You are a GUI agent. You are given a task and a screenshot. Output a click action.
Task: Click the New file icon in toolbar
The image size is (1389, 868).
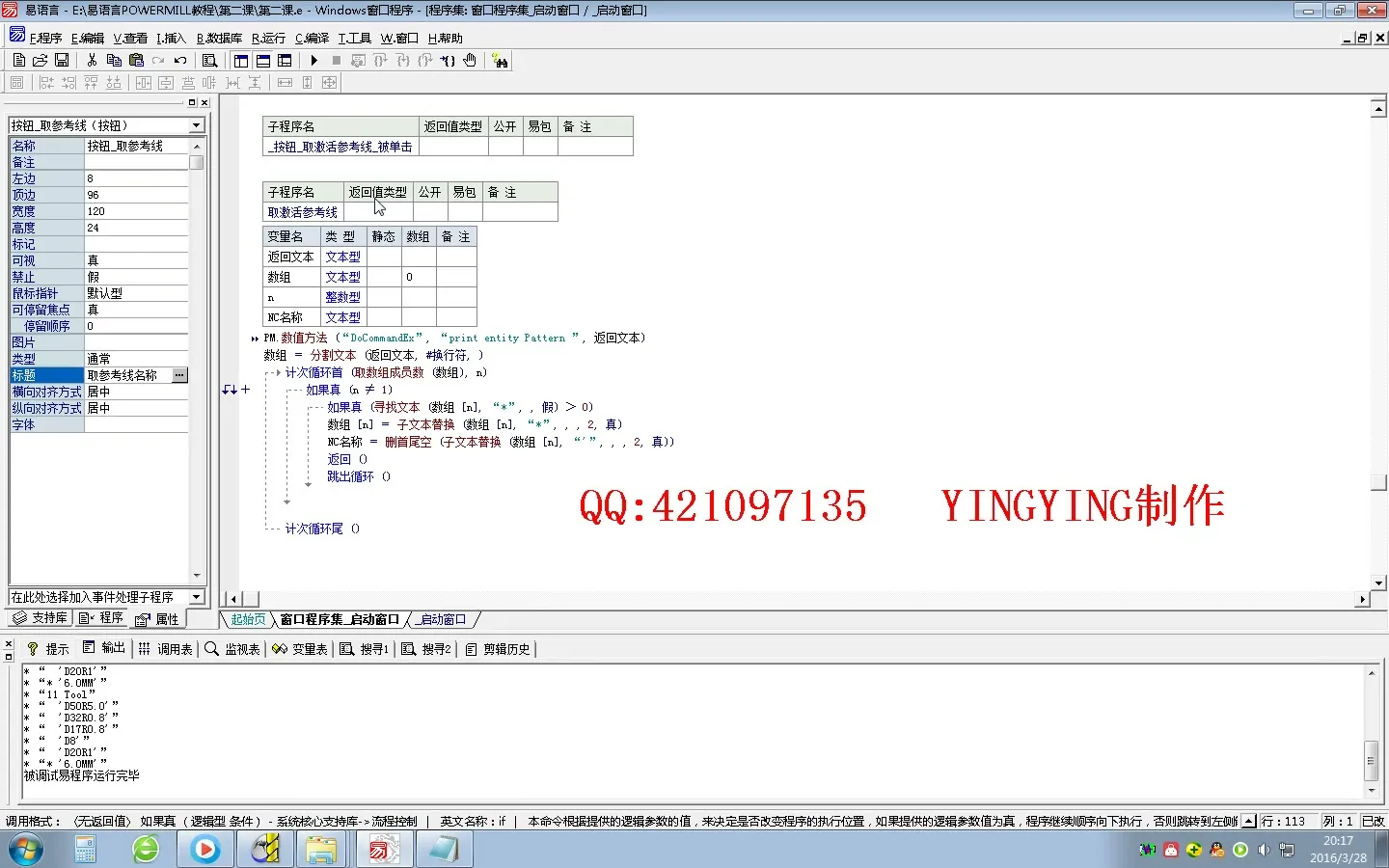click(18, 60)
